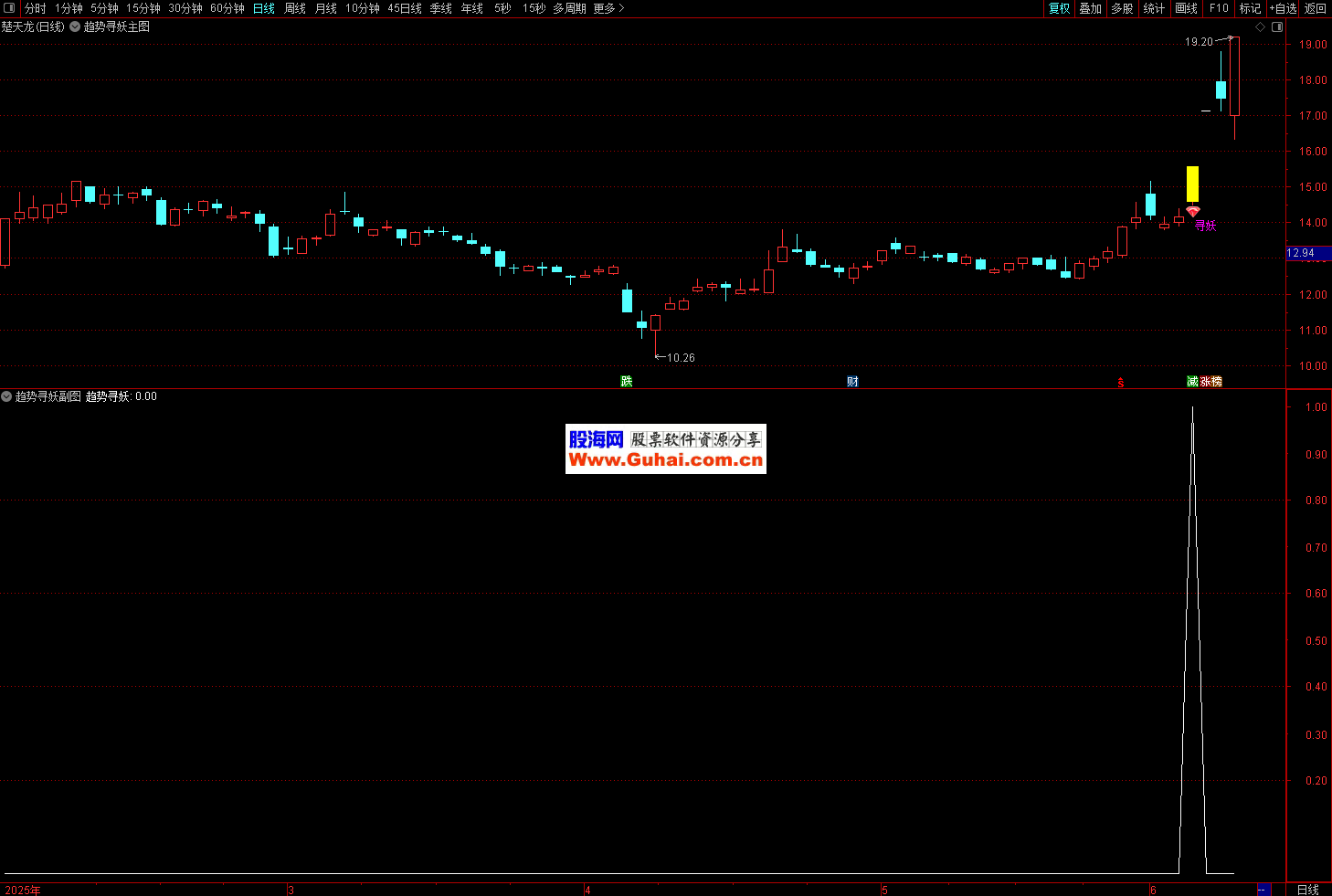Image resolution: width=1332 pixels, height=896 pixels.
Task: Switch to 5分钟 period
Action: pos(104,8)
